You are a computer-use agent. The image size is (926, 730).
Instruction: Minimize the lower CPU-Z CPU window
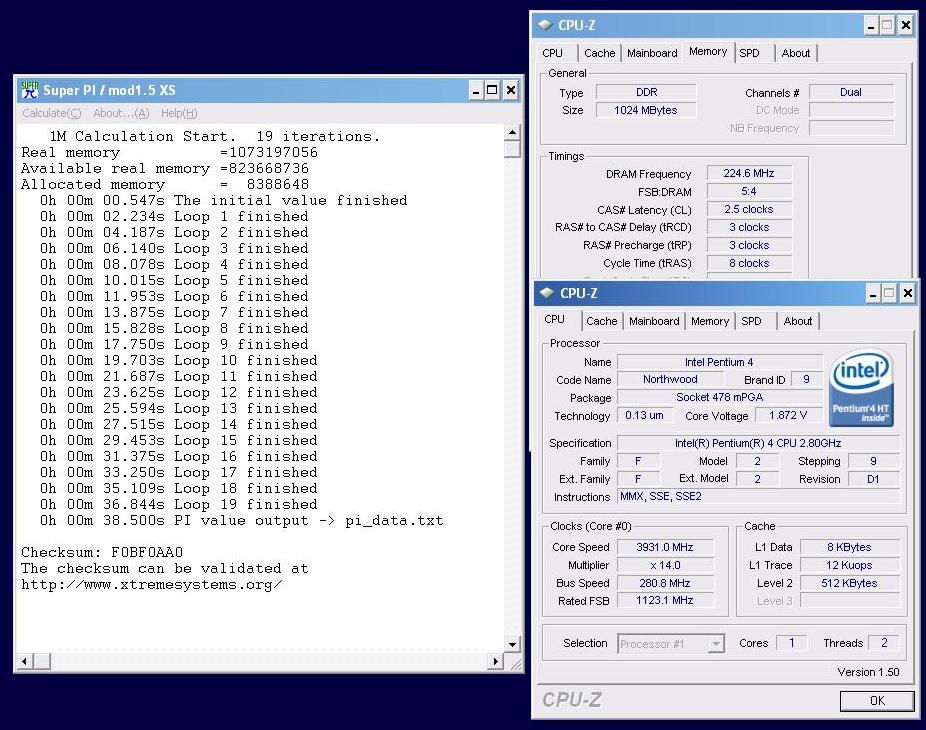click(x=873, y=293)
